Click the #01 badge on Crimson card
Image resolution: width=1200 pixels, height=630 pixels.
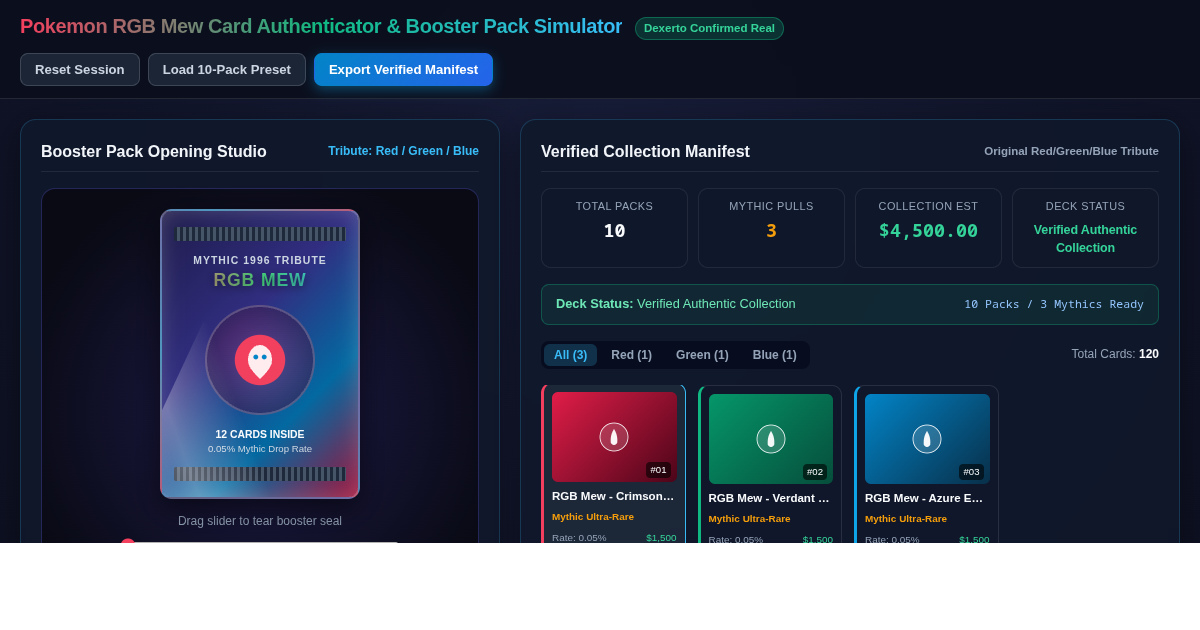coord(658,470)
